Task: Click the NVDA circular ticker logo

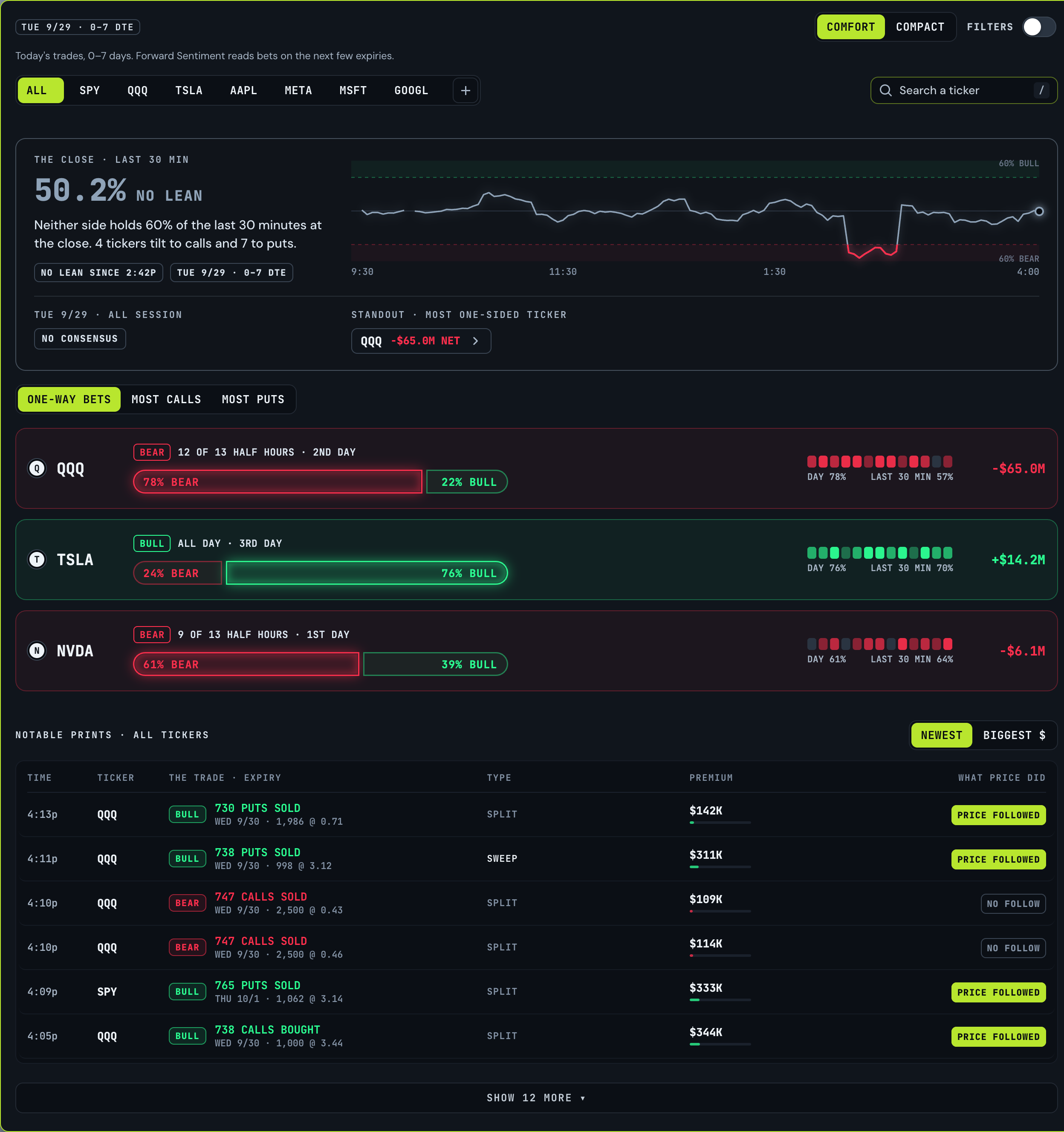Action: (37, 651)
